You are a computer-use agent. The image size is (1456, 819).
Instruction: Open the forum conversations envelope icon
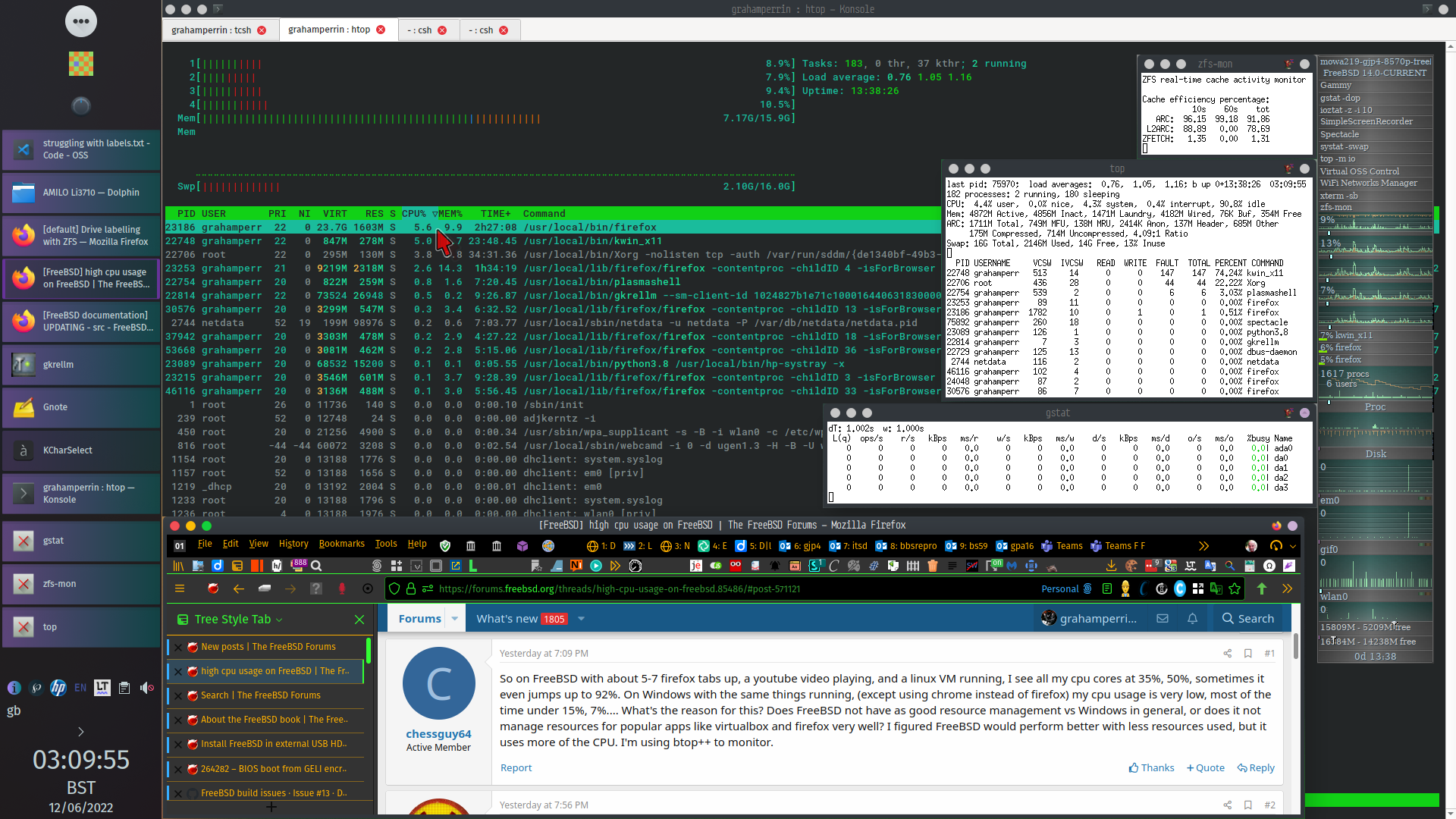click(1162, 619)
